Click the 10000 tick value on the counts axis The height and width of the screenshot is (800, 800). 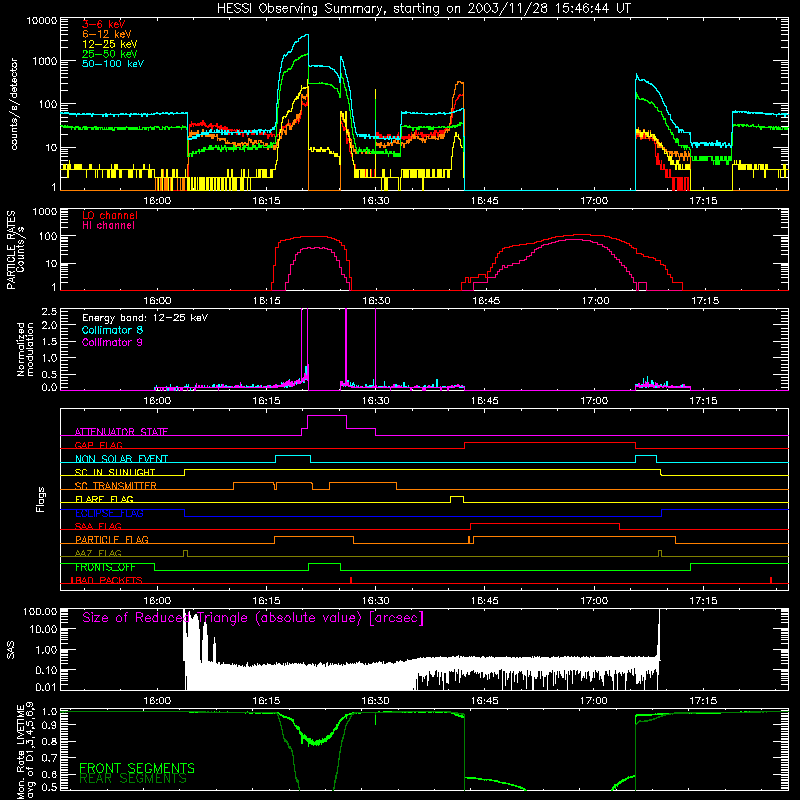click(42, 21)
